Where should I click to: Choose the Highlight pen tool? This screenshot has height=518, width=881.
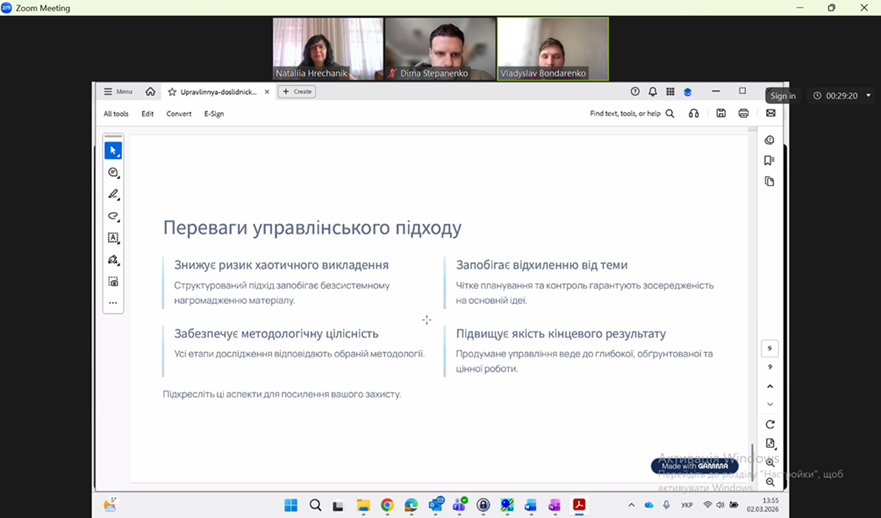[113, 194]
